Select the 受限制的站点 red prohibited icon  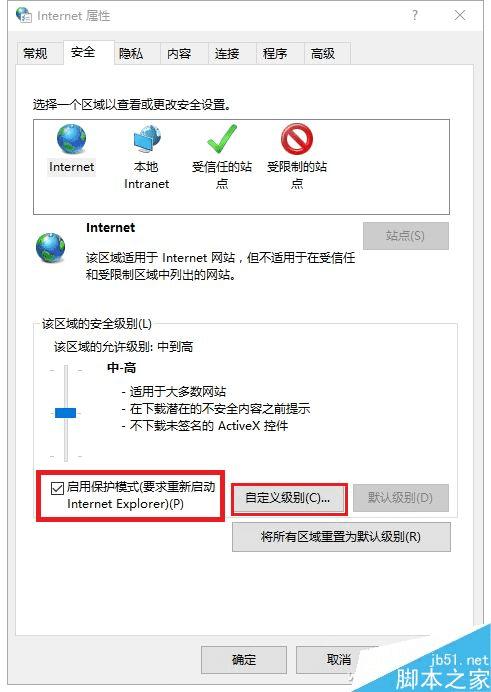tap(297, 139)
